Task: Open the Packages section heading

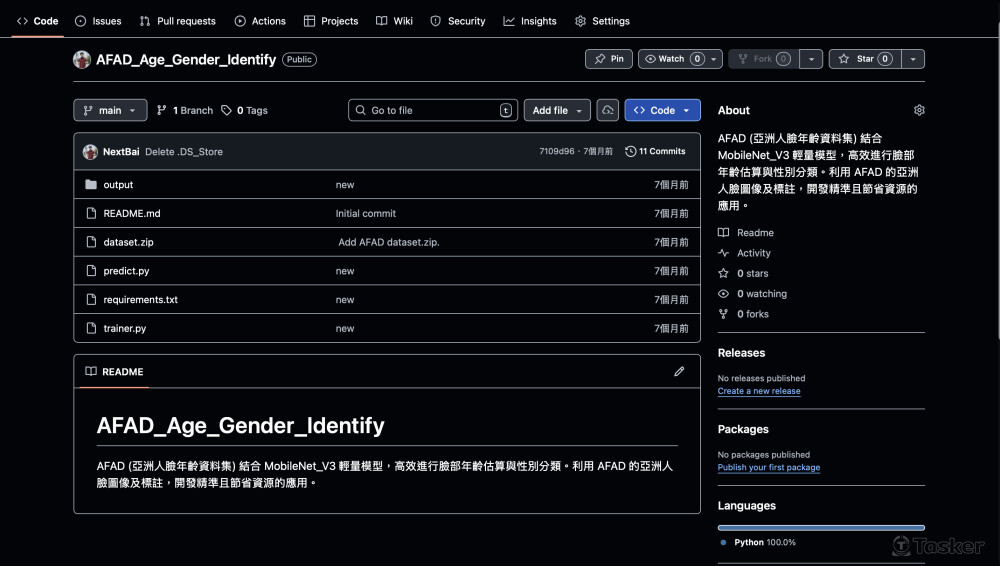Action: (743, 429)
